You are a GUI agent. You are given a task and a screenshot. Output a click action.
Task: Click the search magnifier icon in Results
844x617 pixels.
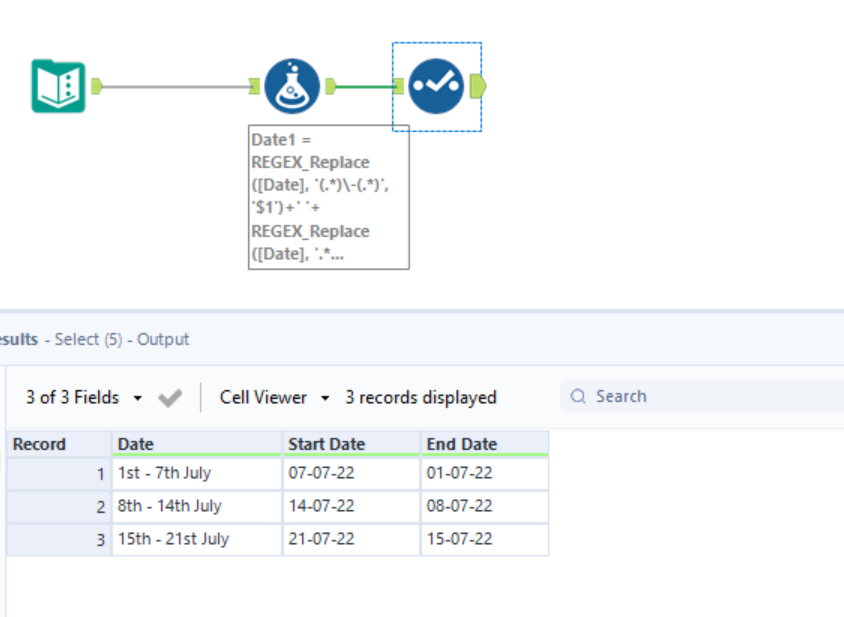click(x=578, y=396)
